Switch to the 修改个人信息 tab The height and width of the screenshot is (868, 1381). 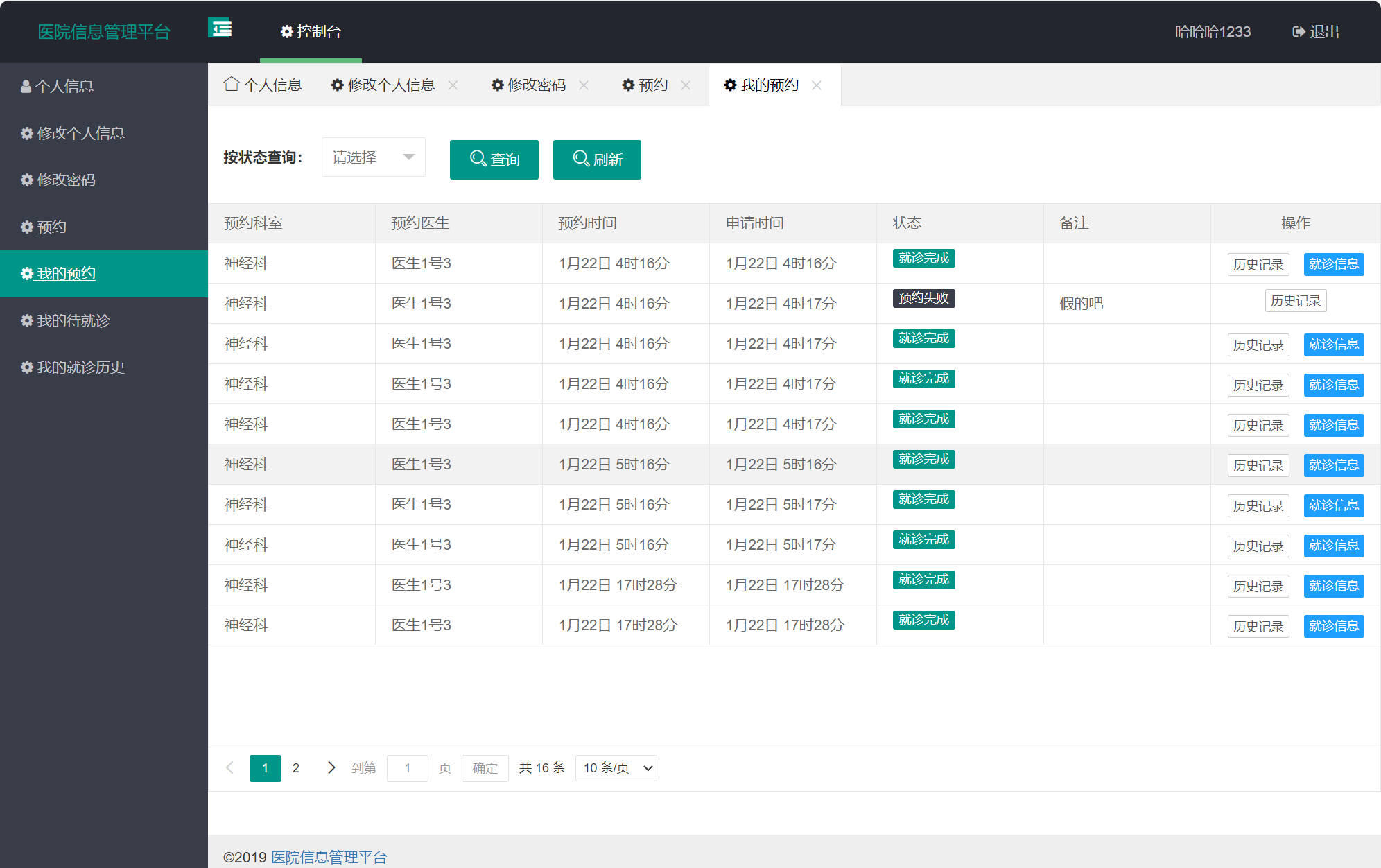tap(390, 85)
